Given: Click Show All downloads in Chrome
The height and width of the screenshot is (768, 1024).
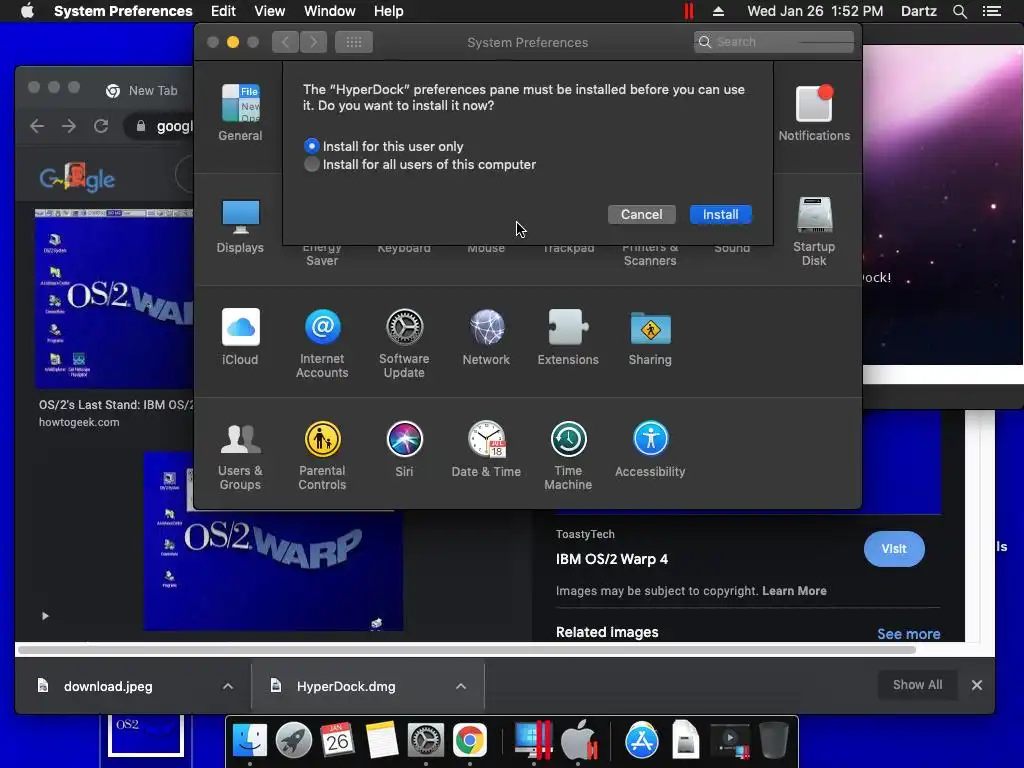Looking at the screenshot, I should pyautogui.click(x=917, y=684).
